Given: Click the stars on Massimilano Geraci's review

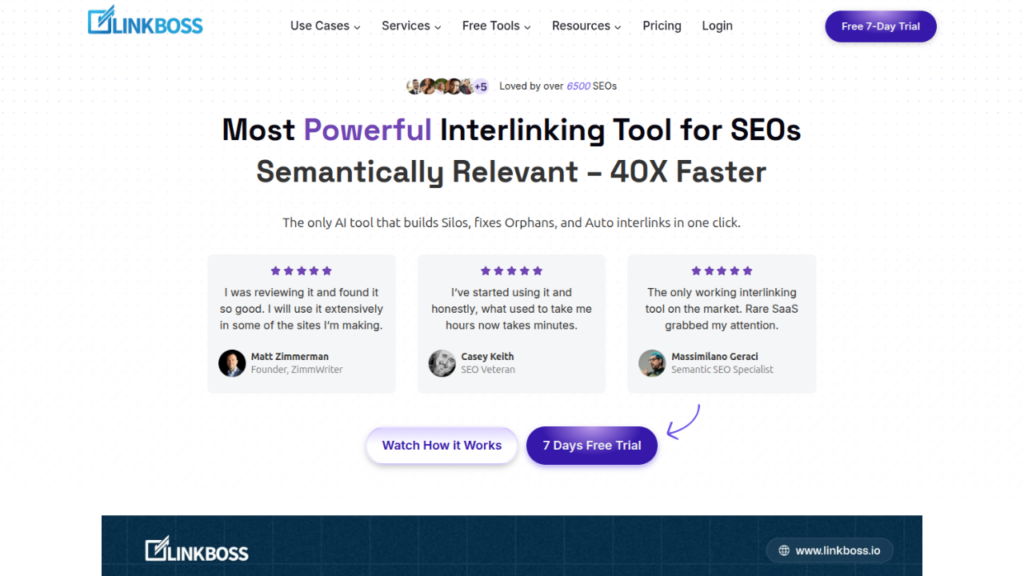Looking at the screenshot, I should 721,271.
